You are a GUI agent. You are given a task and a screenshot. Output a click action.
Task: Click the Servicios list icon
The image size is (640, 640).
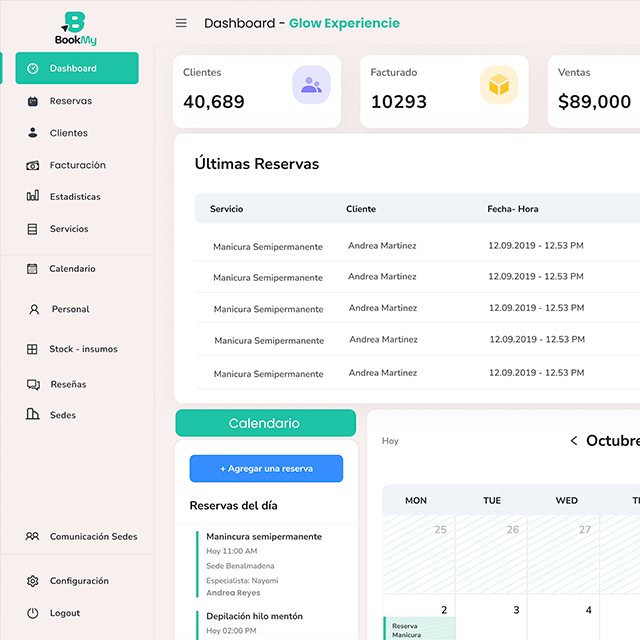pos(32,229)
